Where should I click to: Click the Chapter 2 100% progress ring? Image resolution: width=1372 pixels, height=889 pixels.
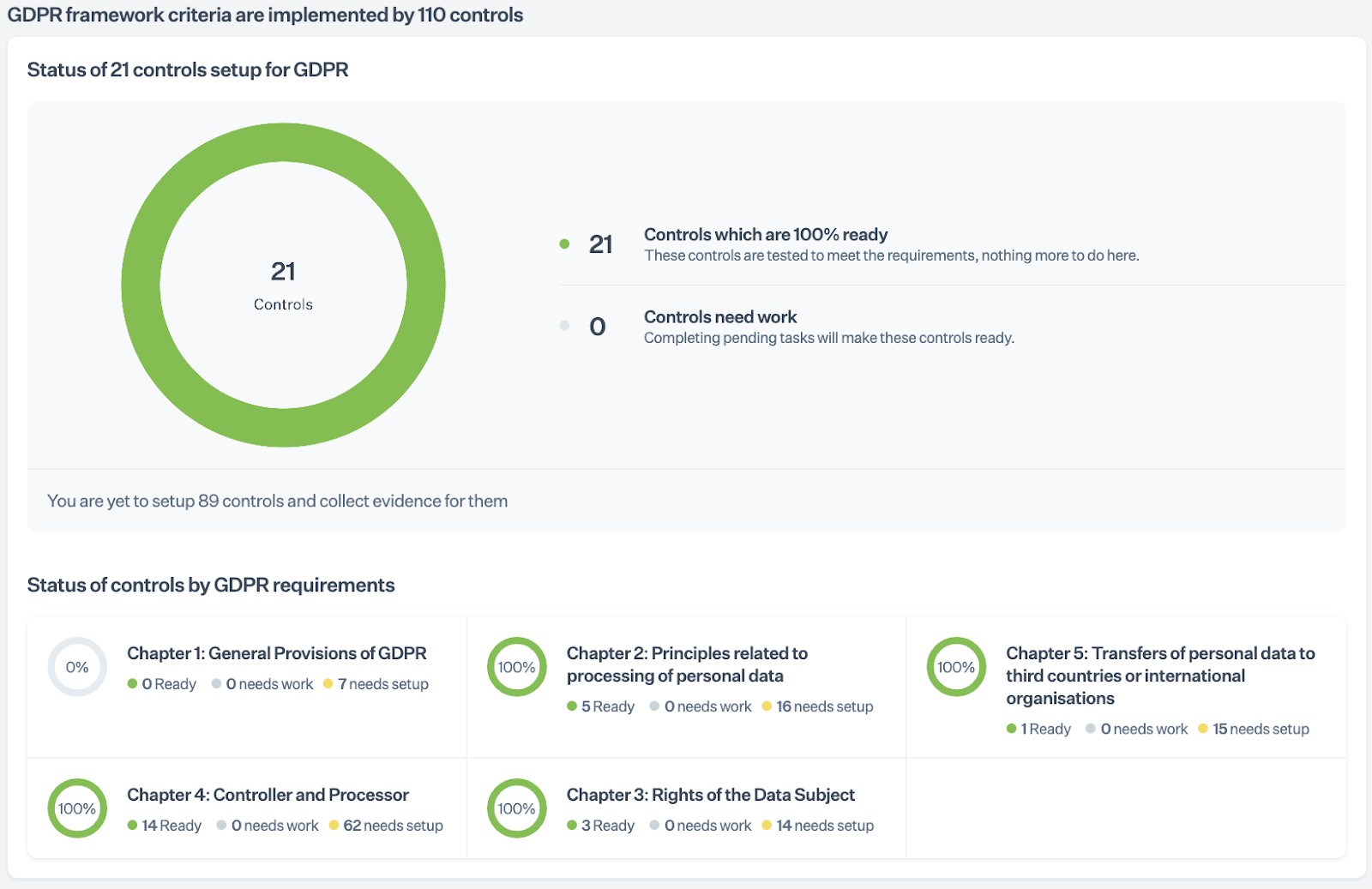tap(517, 667)
